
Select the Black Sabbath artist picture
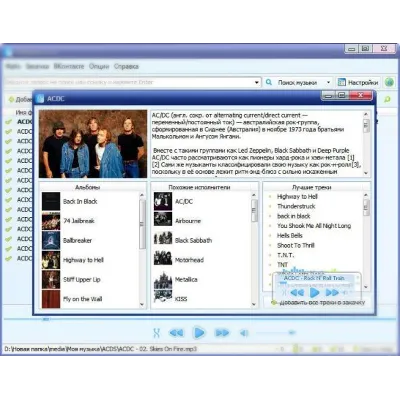click(163, 239)
